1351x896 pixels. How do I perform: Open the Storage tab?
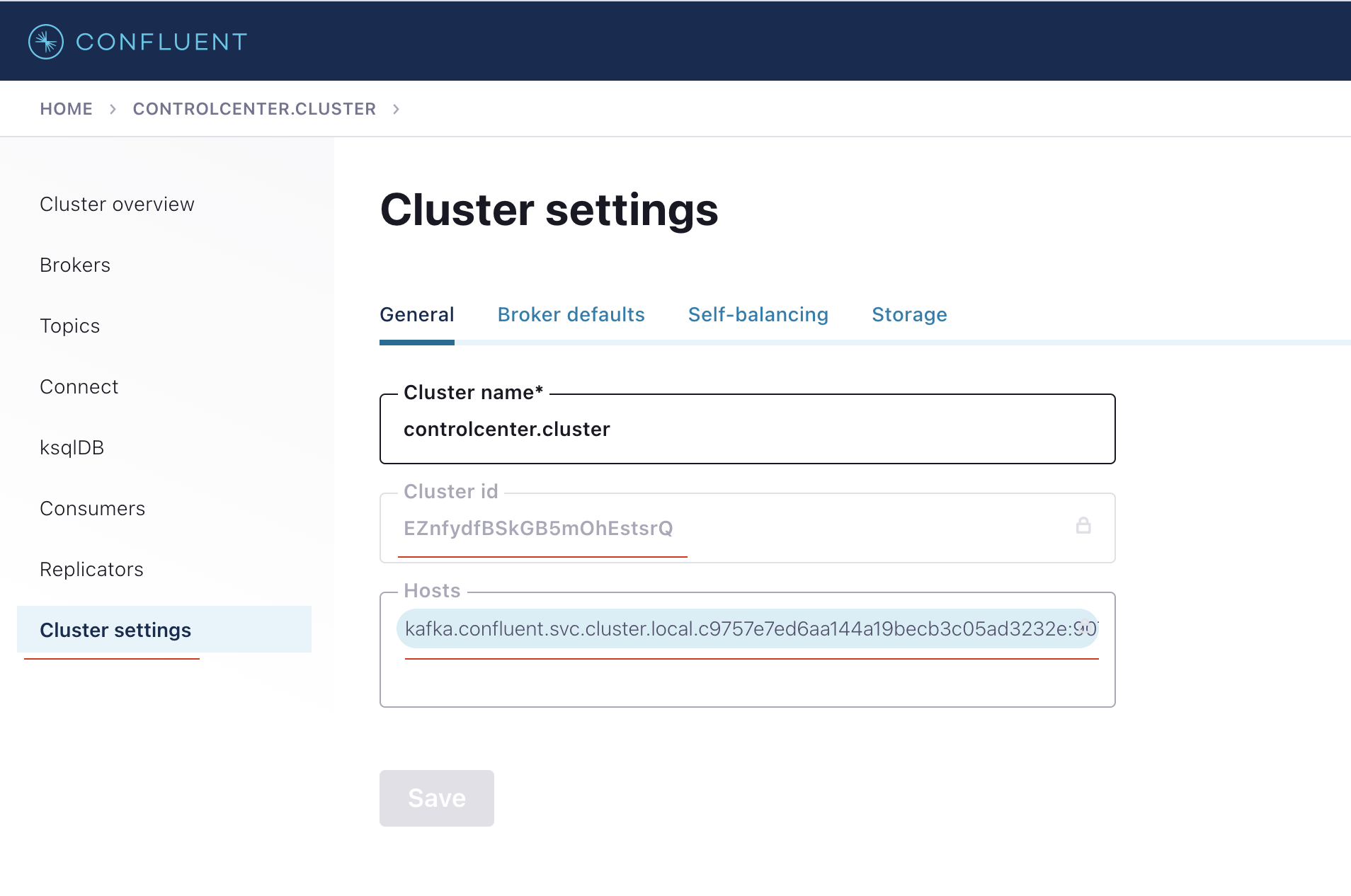[909, 315]
